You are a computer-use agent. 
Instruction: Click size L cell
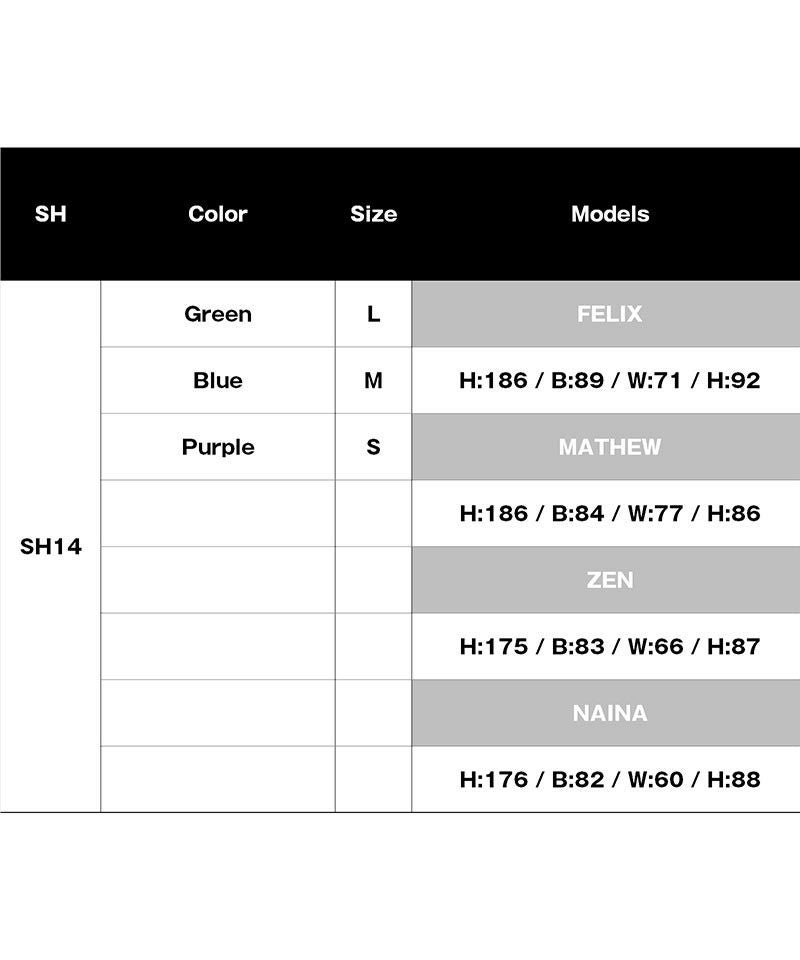click(x=373, y=314)
